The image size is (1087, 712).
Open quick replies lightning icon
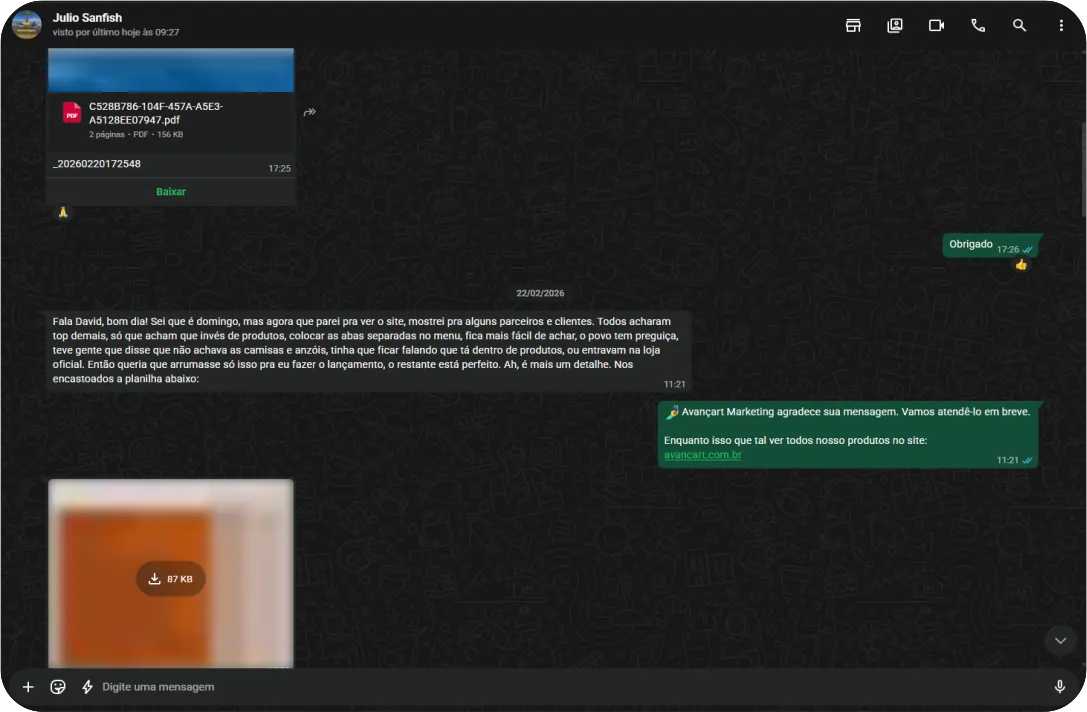point(87,686)
